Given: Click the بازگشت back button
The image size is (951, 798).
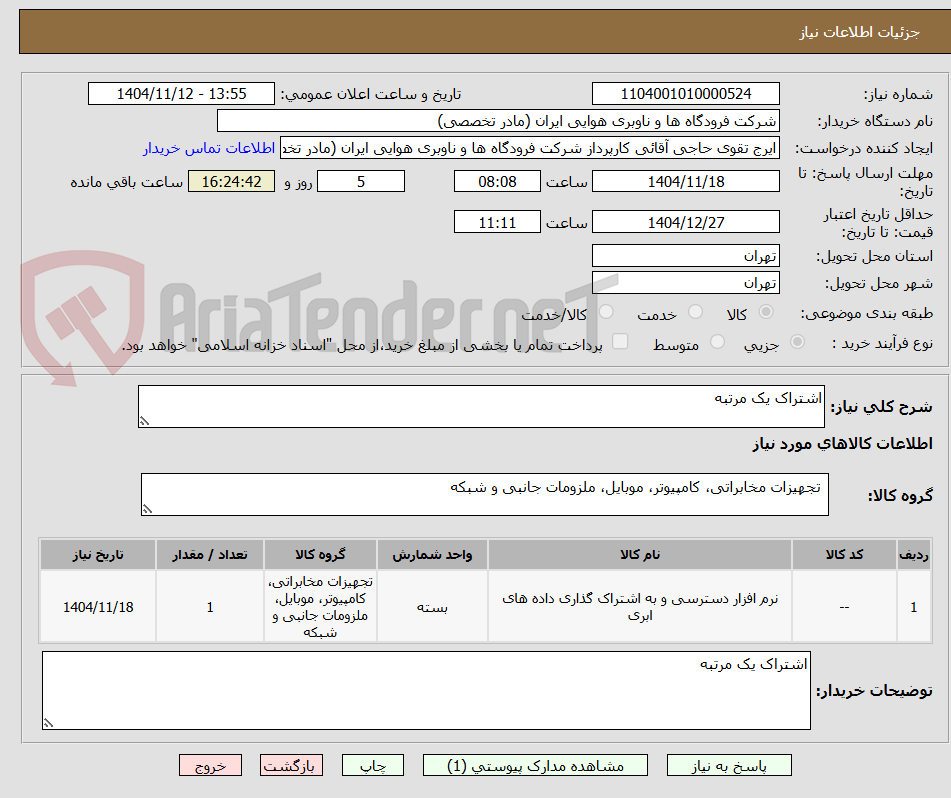Looking at the screenshot, I should click(291, 765).
